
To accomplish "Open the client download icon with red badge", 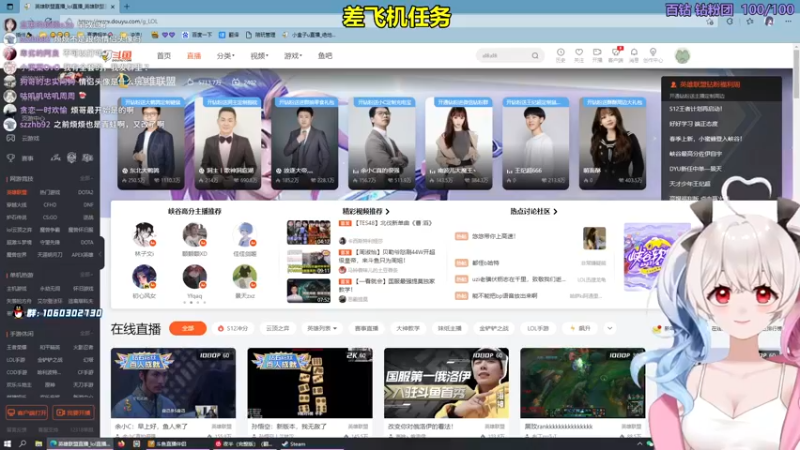I will 616,53.
